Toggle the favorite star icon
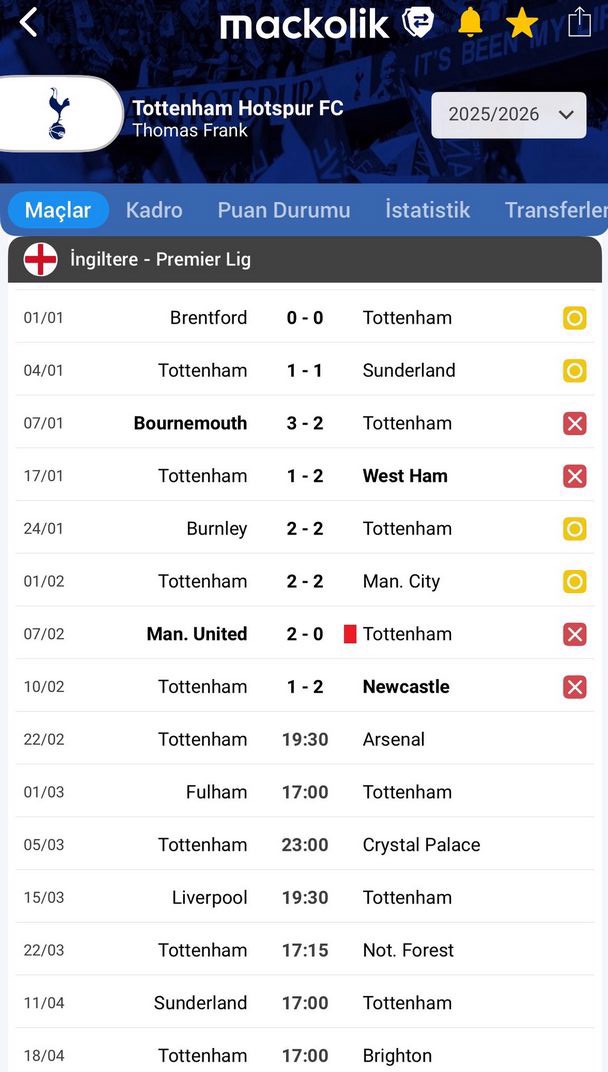The height and width of the screenshot is (1072, 608). (x=522, y=22)
